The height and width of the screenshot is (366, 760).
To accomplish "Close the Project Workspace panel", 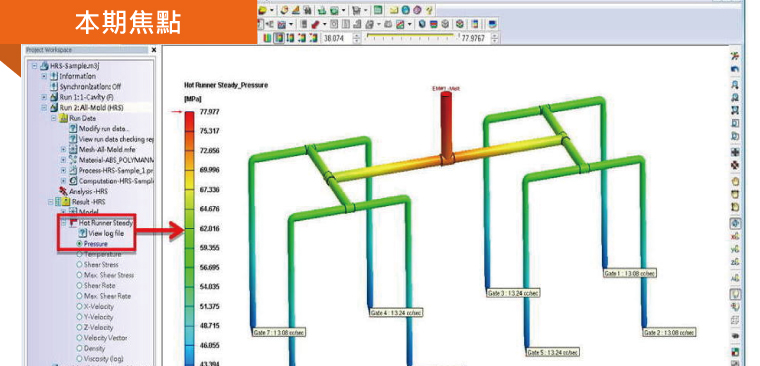I will click(x=154, y=50).
